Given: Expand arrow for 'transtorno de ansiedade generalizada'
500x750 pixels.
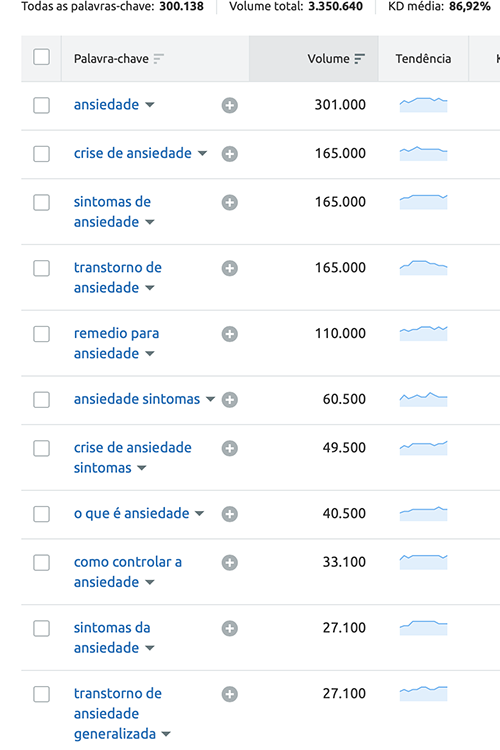Looking at the screenshot, I should (x=166, y=734).
